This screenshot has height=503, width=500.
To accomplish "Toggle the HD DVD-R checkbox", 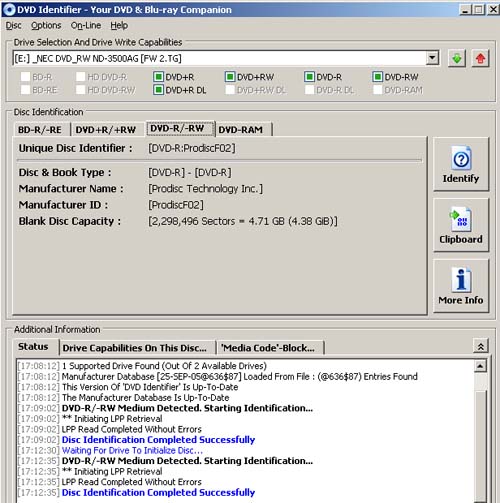I will (x=80, y=77).
